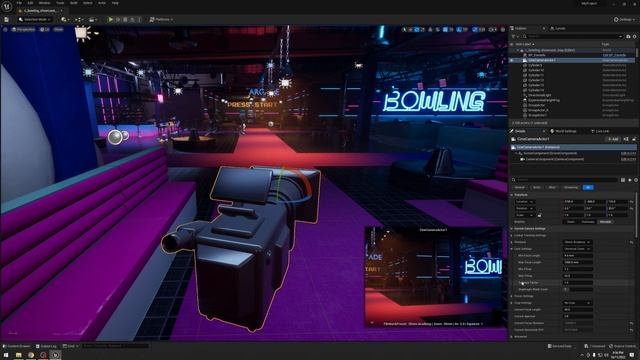The image size is (640, 360).
Task: Open the quick add content icon menu
Action: click(64, 20)
